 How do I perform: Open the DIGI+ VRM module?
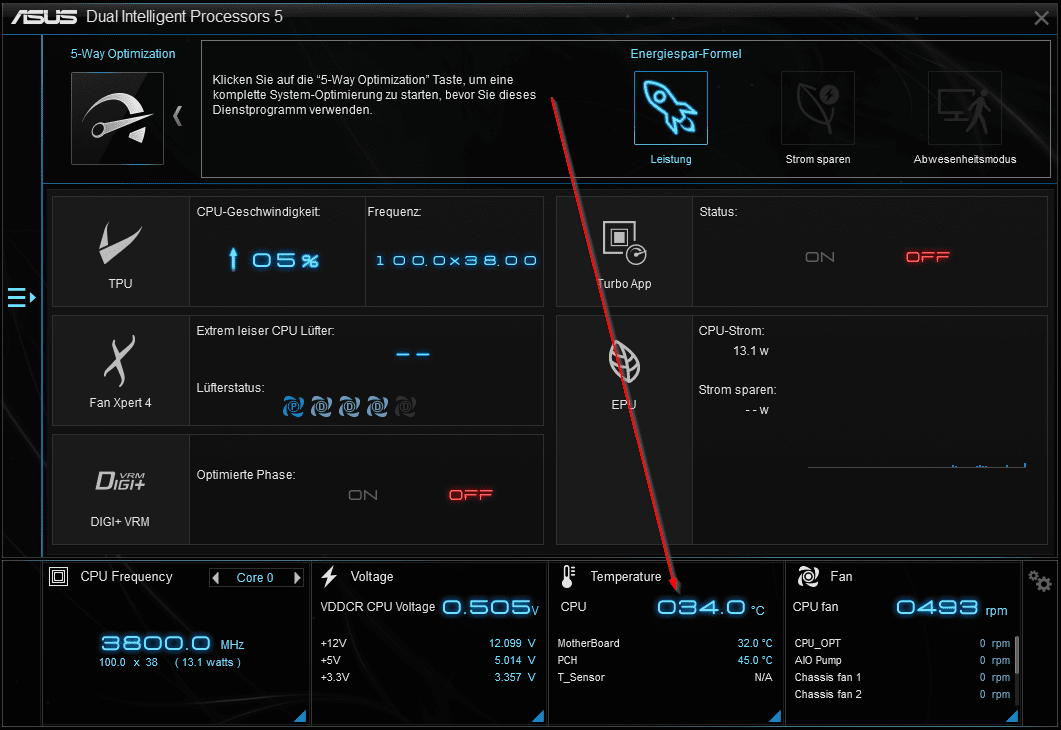[120, 490]
